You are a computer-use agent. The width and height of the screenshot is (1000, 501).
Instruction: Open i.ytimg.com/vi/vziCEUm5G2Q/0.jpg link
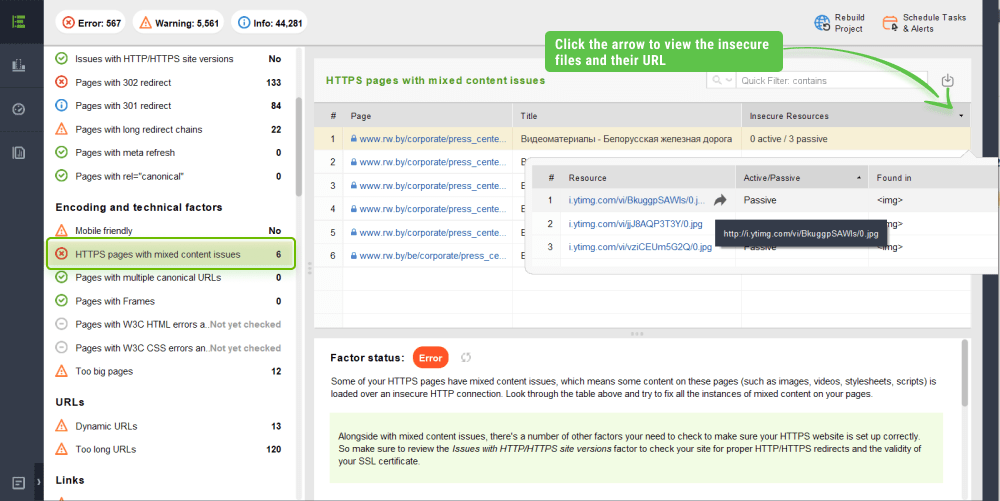tap(640, 247)
